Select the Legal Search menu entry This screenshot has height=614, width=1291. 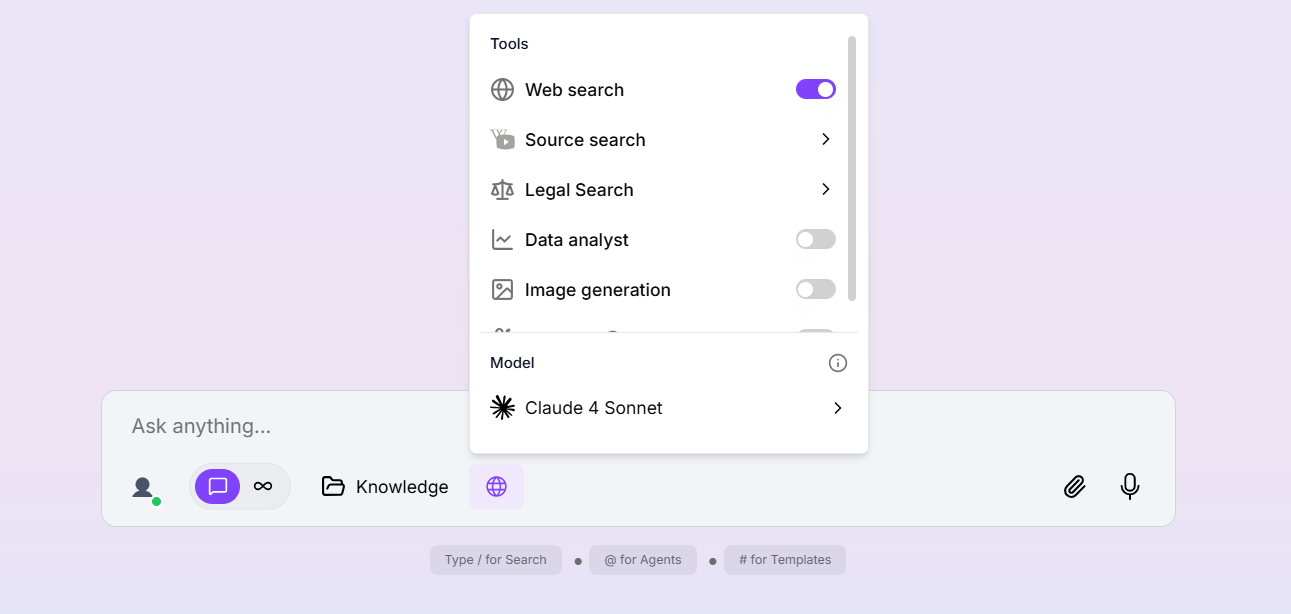pyautogui.click(x=579, y=190)
